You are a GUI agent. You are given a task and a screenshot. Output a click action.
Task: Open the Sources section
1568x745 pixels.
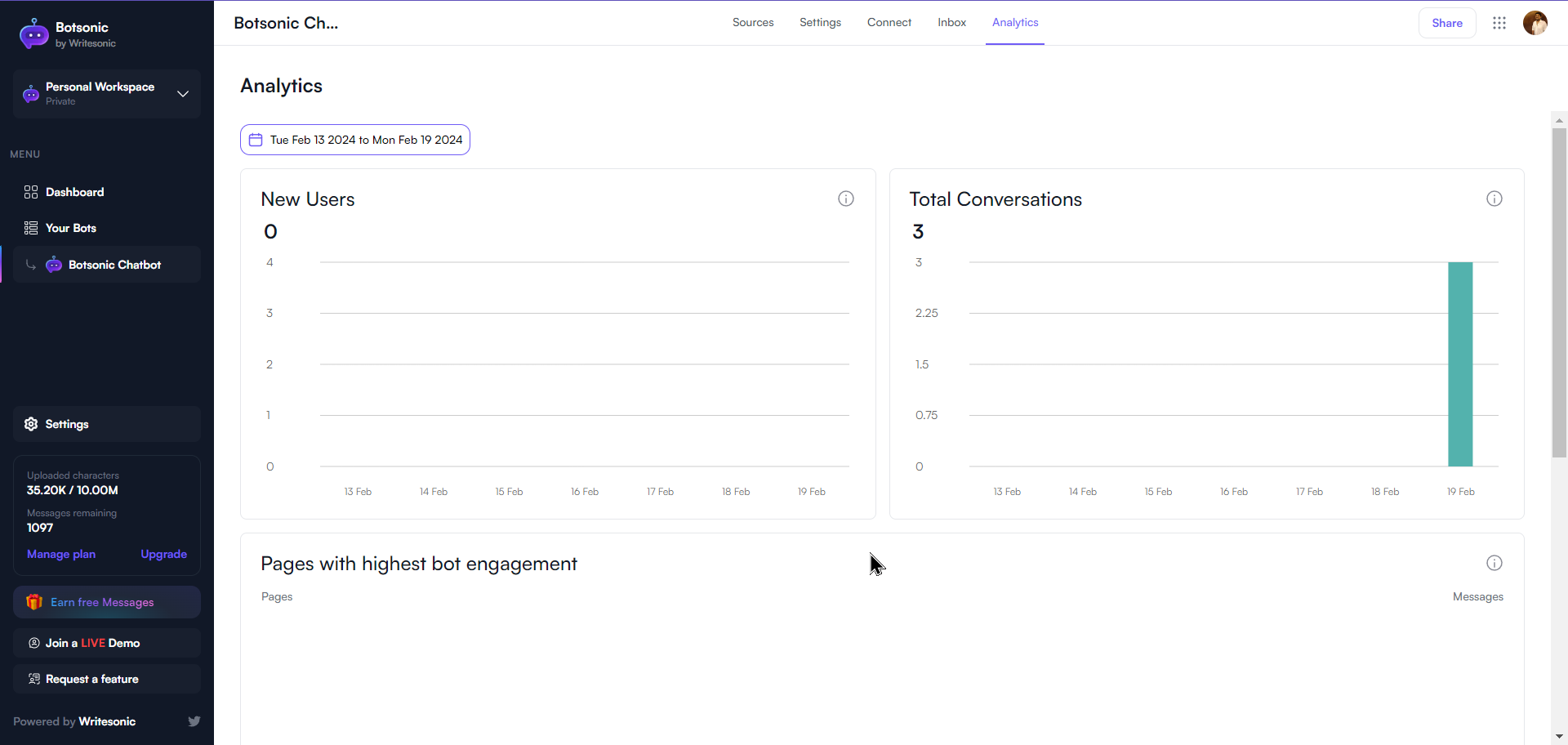click(752, 22)
